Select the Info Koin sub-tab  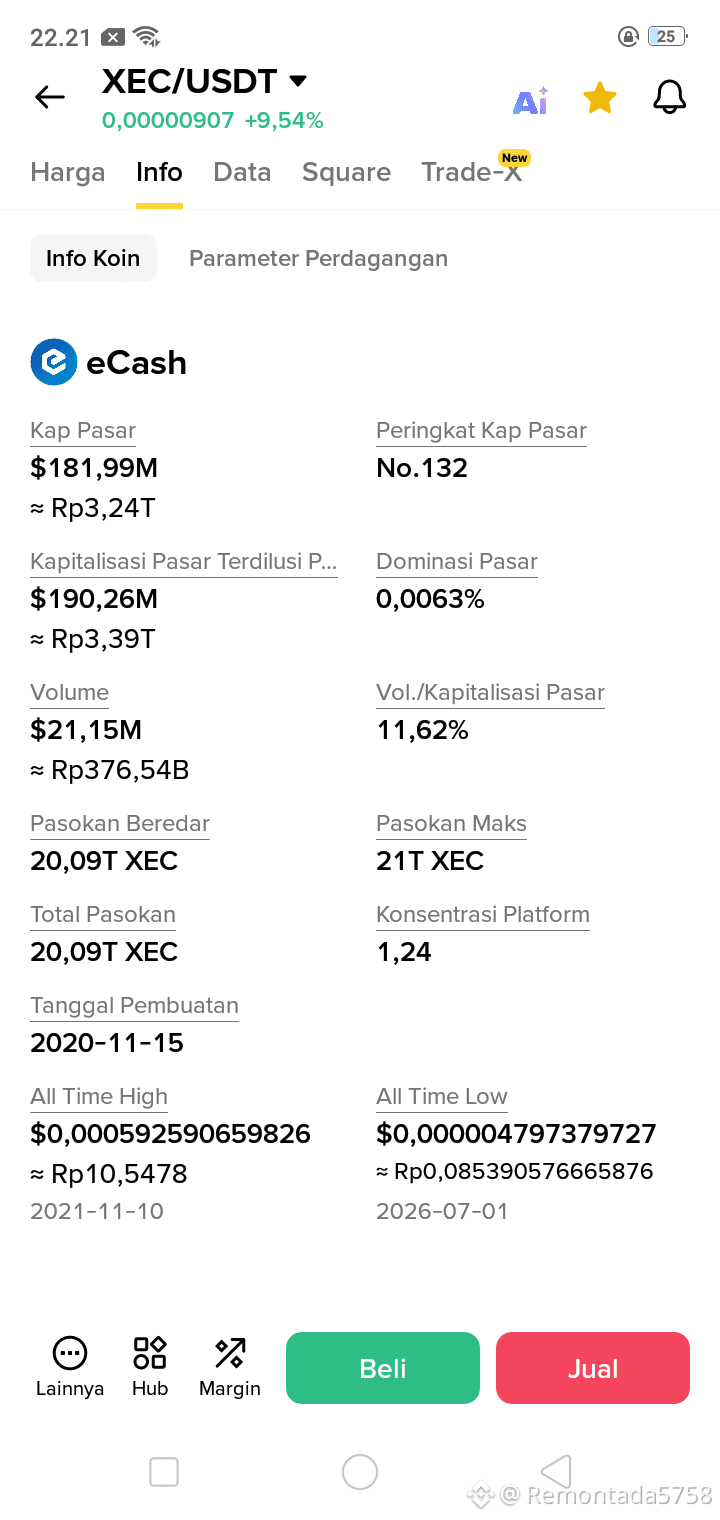[x=93, y=258]
